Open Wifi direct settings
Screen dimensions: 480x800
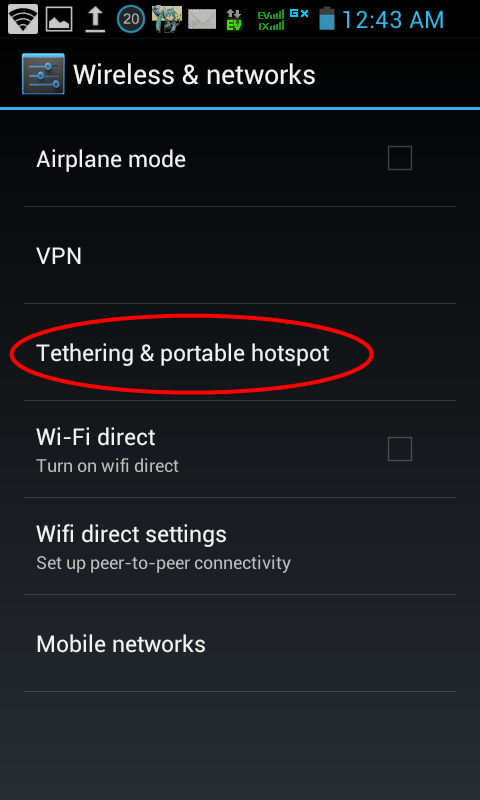pos(240,546)
